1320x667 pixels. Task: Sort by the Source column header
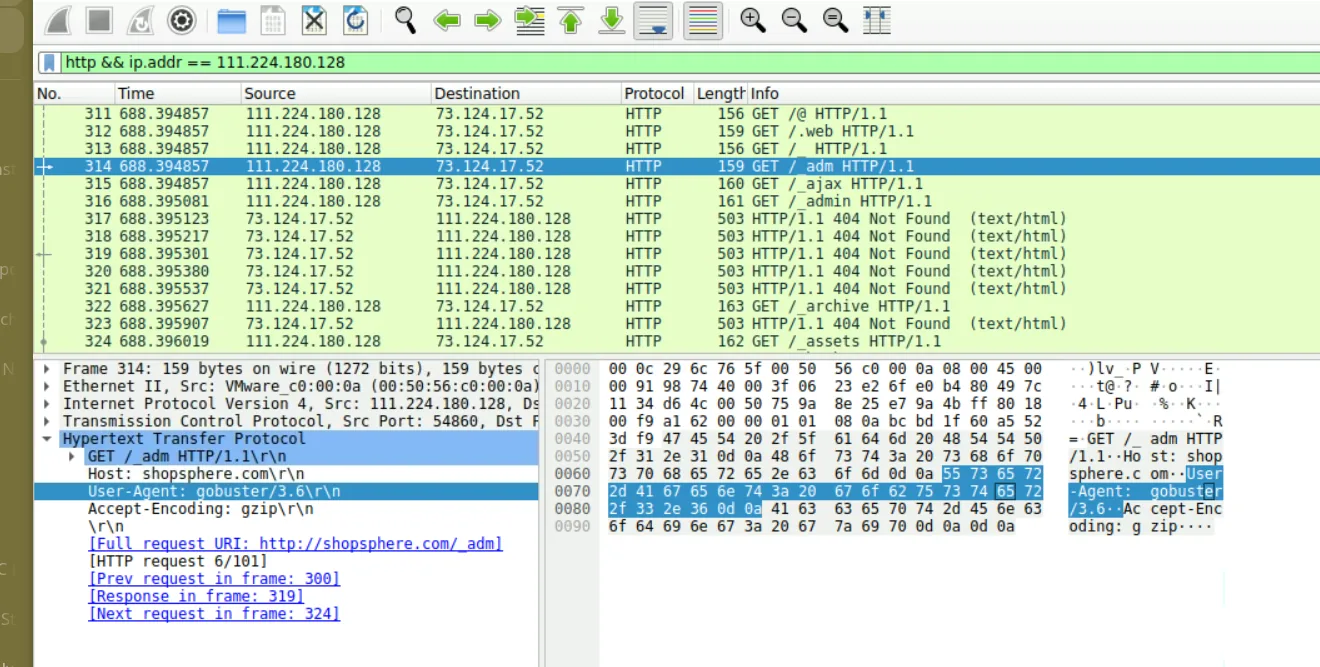(334, 93)
